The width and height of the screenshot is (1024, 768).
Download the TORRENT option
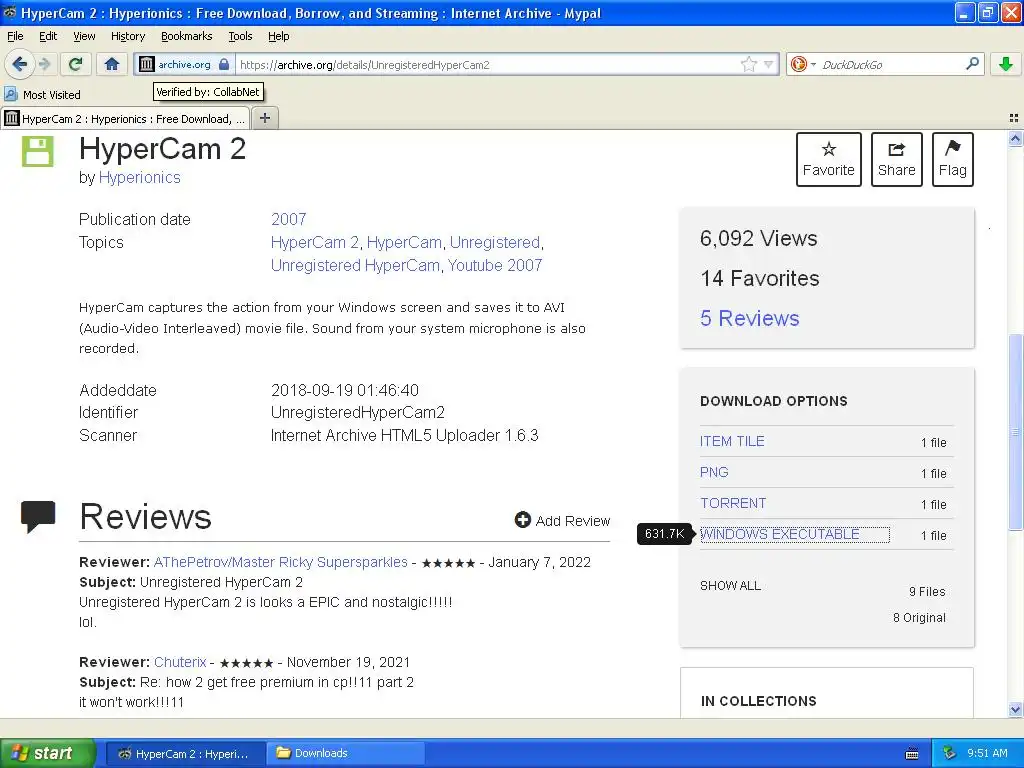click(x=733, y=504)
